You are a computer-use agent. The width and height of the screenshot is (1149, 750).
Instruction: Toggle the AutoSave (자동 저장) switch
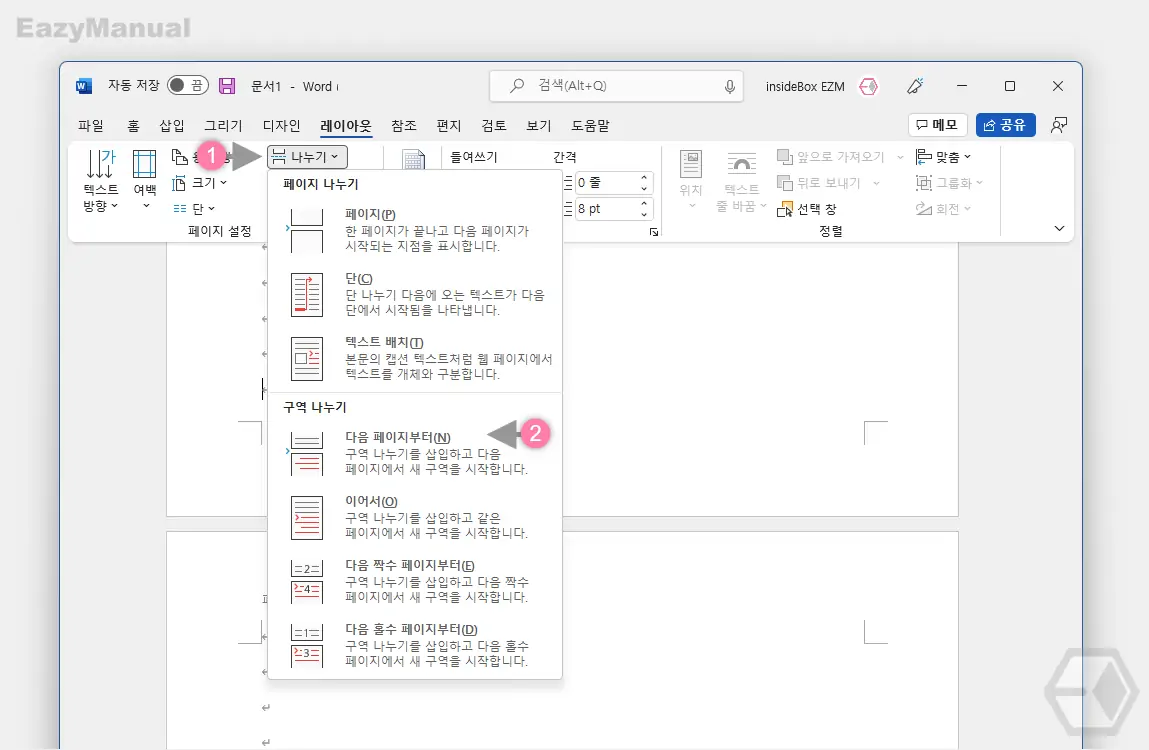(x=188, y=86)
